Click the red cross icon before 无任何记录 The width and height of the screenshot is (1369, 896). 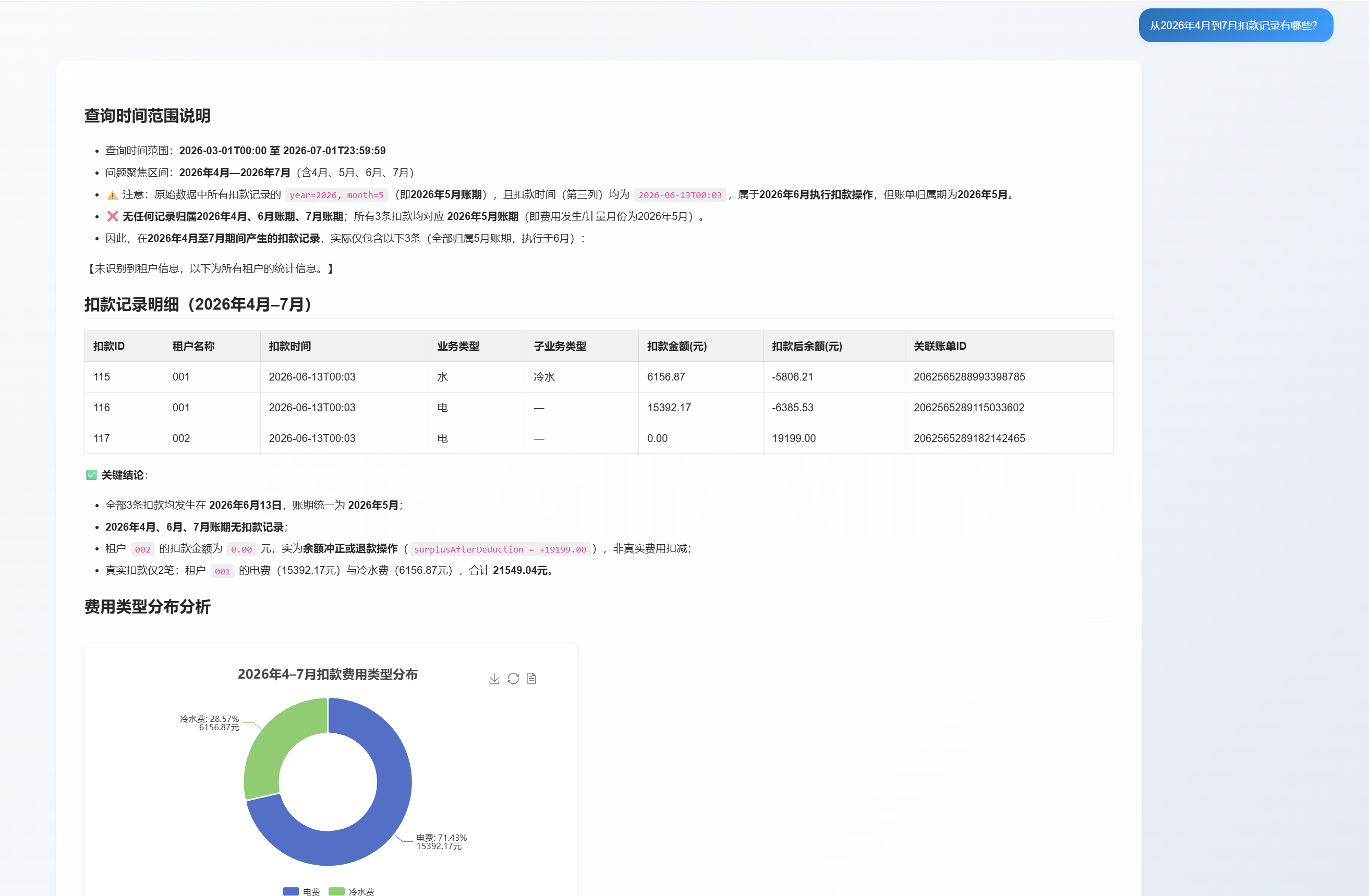coord(113,217)
